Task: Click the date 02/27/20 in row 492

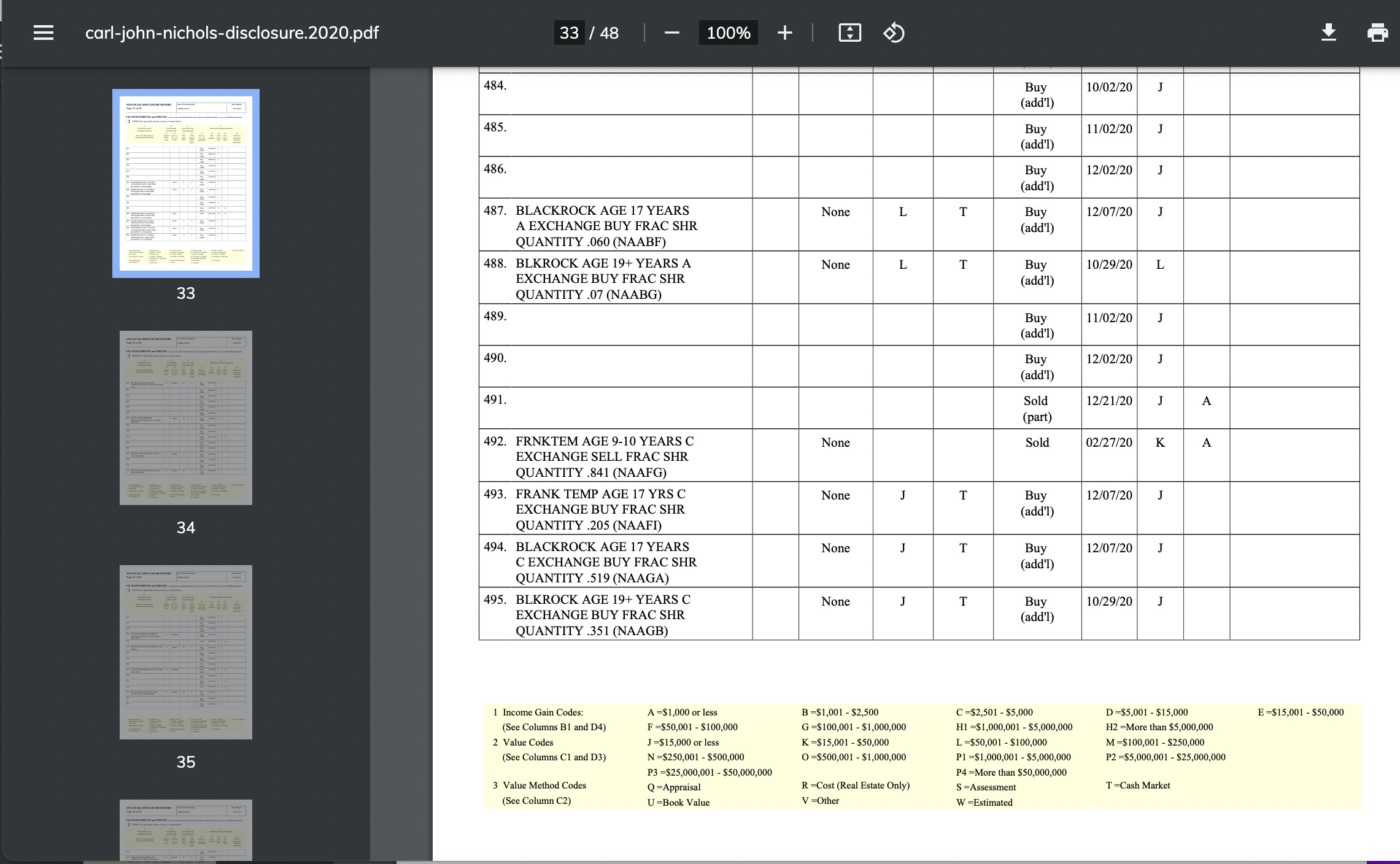Action: [x=1109, y=442]
